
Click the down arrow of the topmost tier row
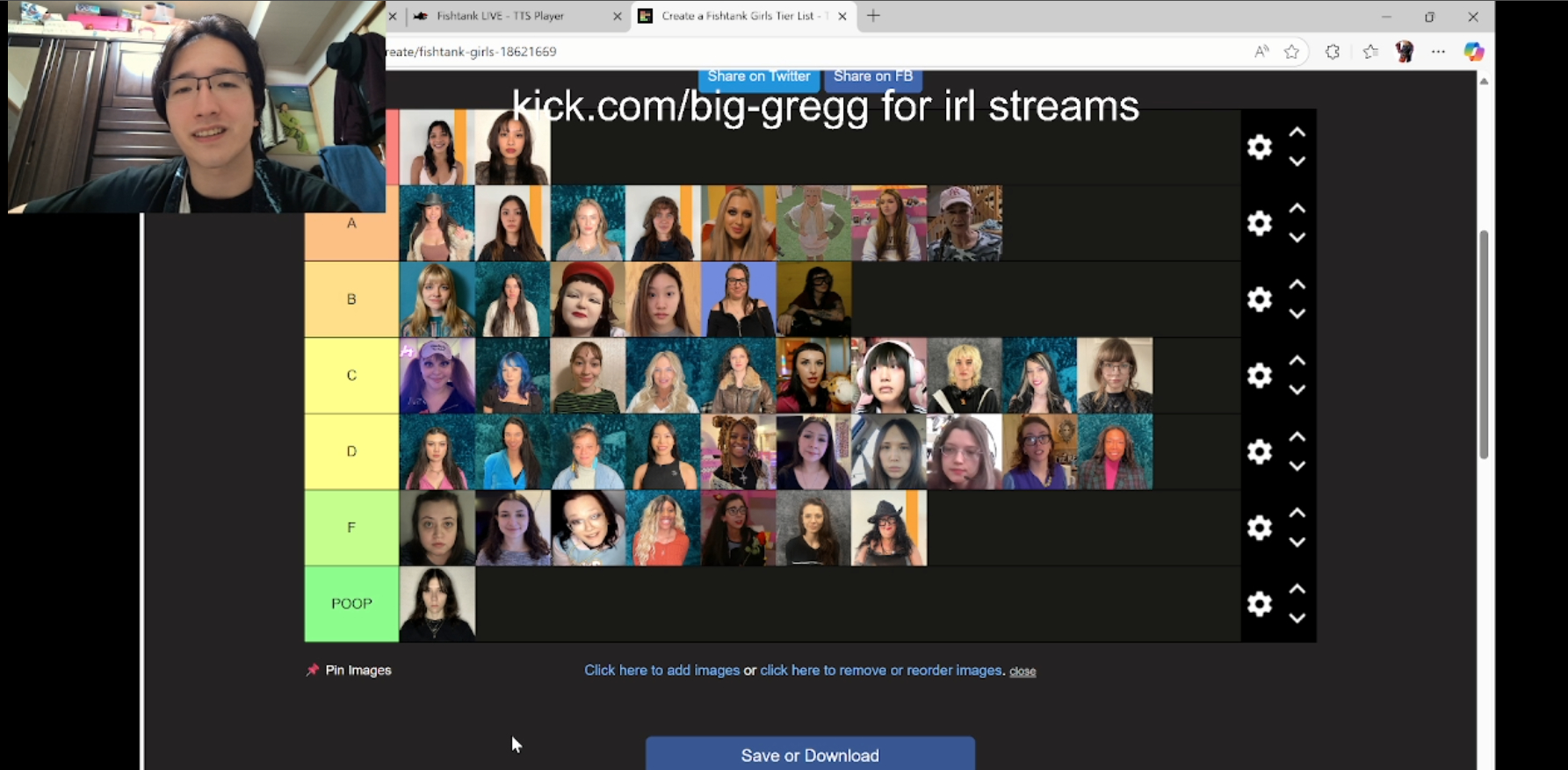click(x=1297, y=162)
